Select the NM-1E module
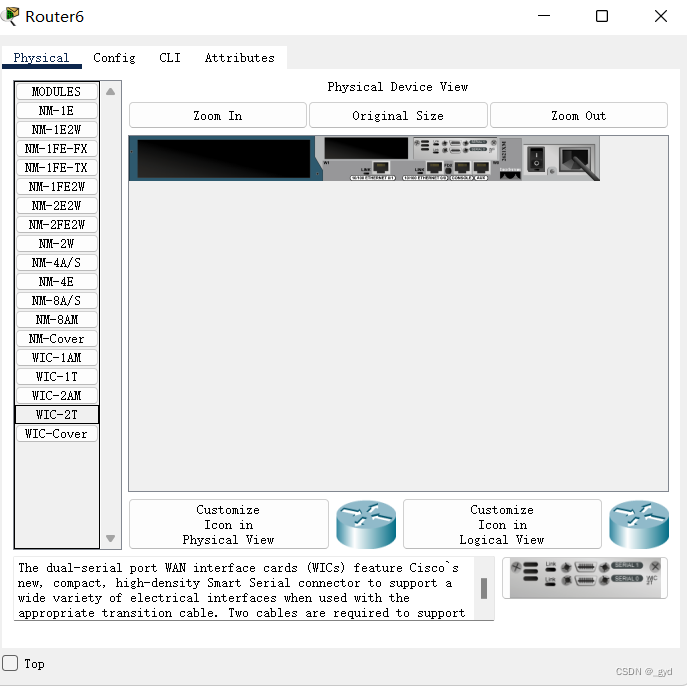Viewport: 687px width, 686px height. pos(57,110)
